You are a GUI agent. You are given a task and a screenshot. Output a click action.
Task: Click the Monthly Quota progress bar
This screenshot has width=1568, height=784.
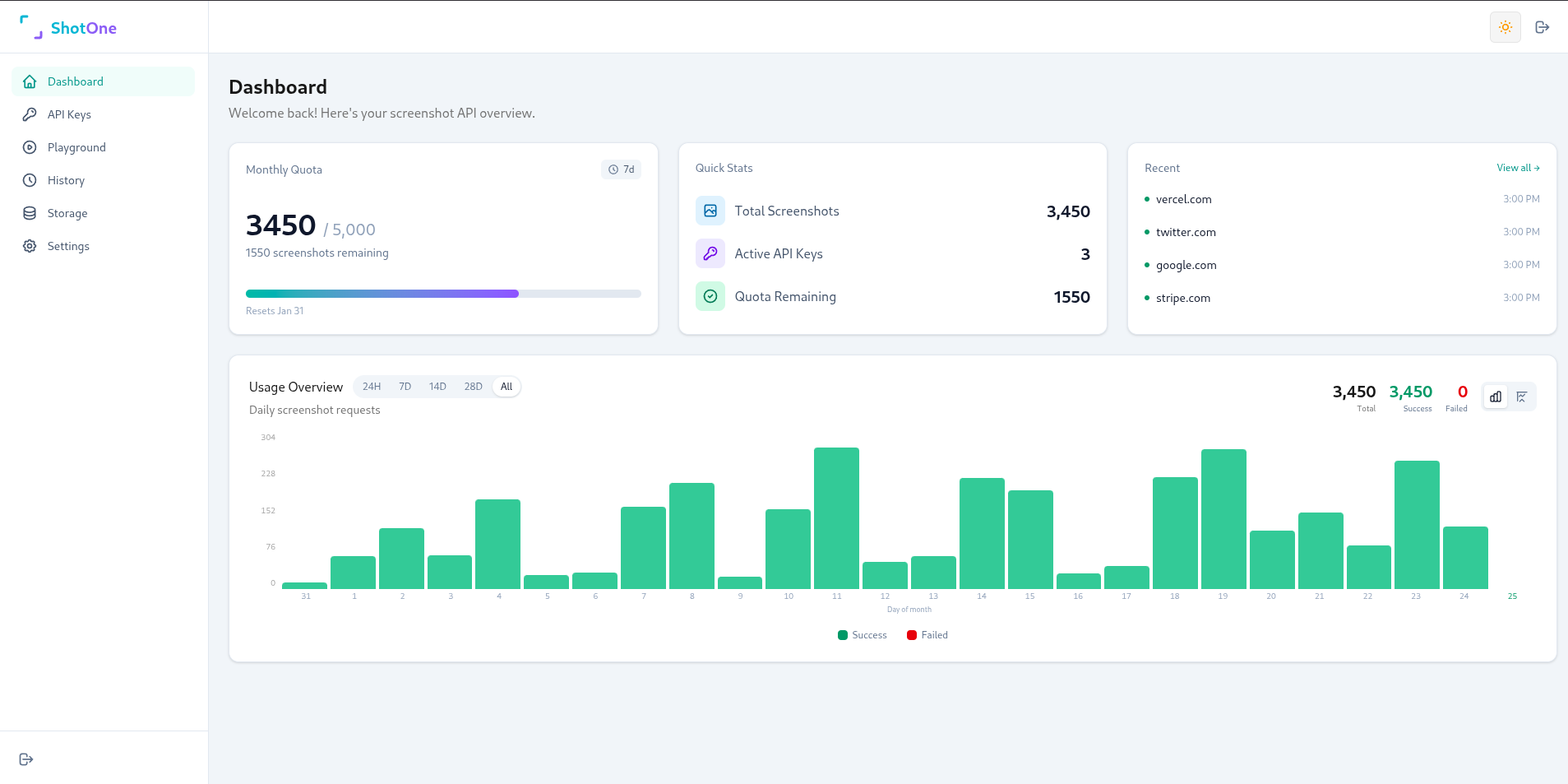(x=442, y=293)
